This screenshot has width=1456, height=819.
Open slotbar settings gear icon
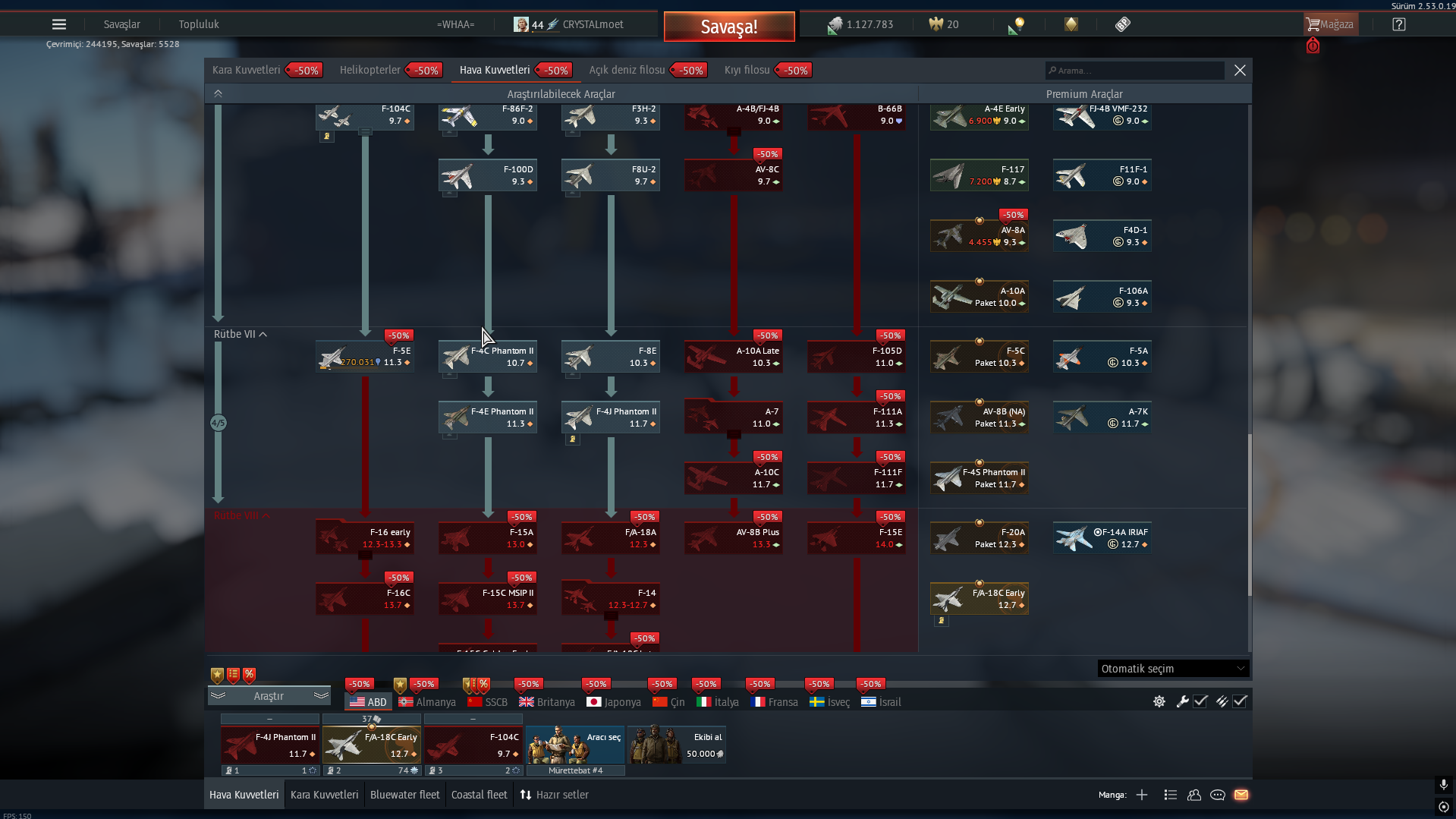tap(1159, 701)
